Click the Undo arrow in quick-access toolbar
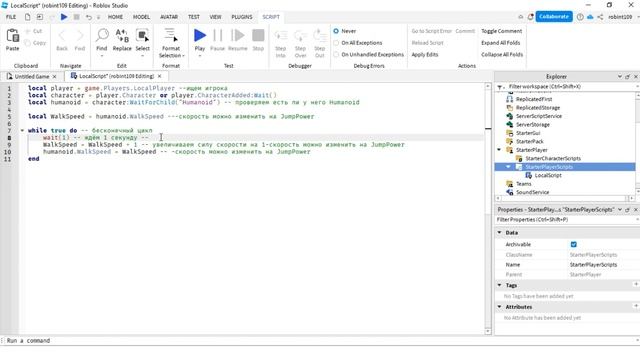 tap(89, 17)
